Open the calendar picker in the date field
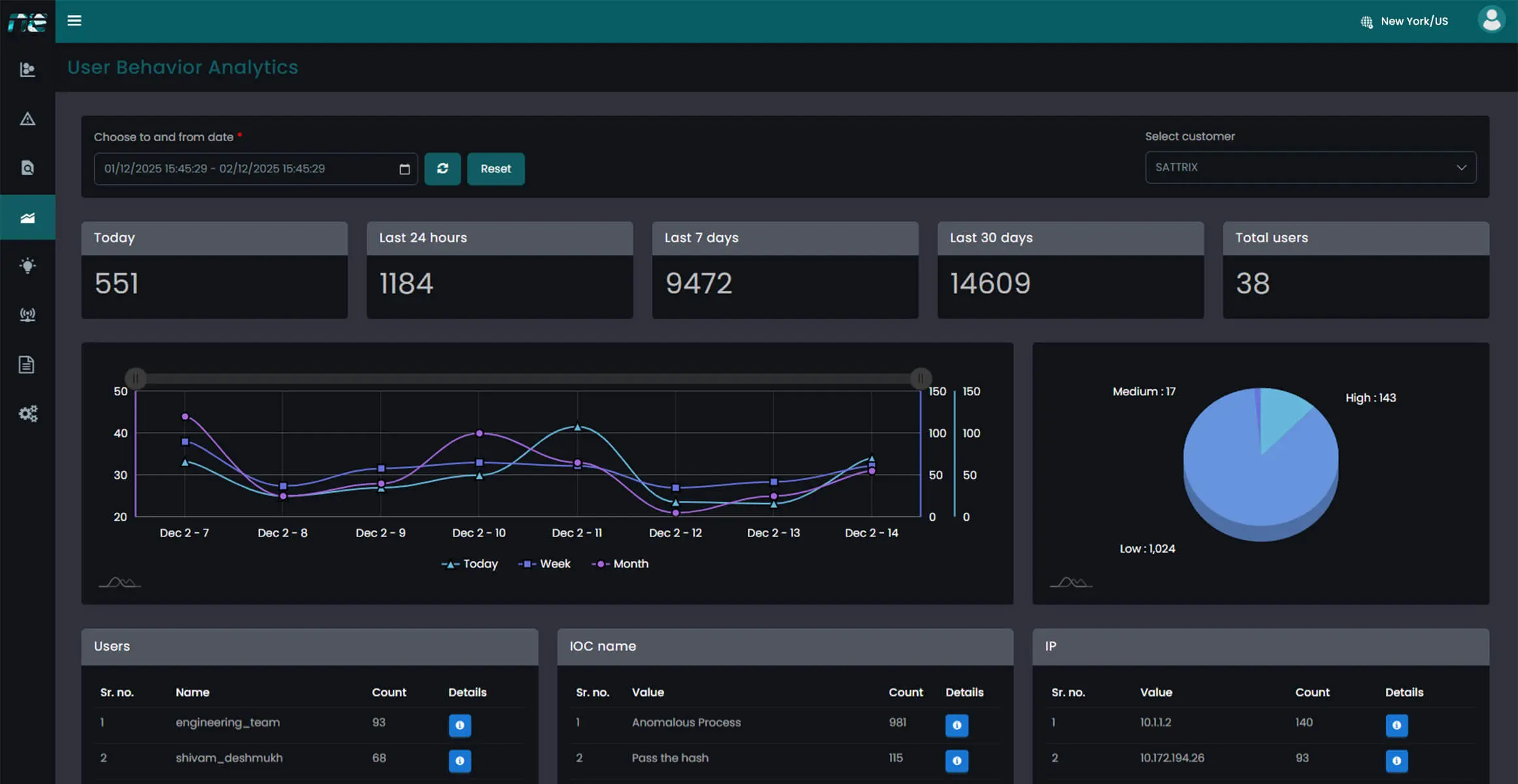The image size is (1518, 784). pyautogui.click(x=405, y=169)
